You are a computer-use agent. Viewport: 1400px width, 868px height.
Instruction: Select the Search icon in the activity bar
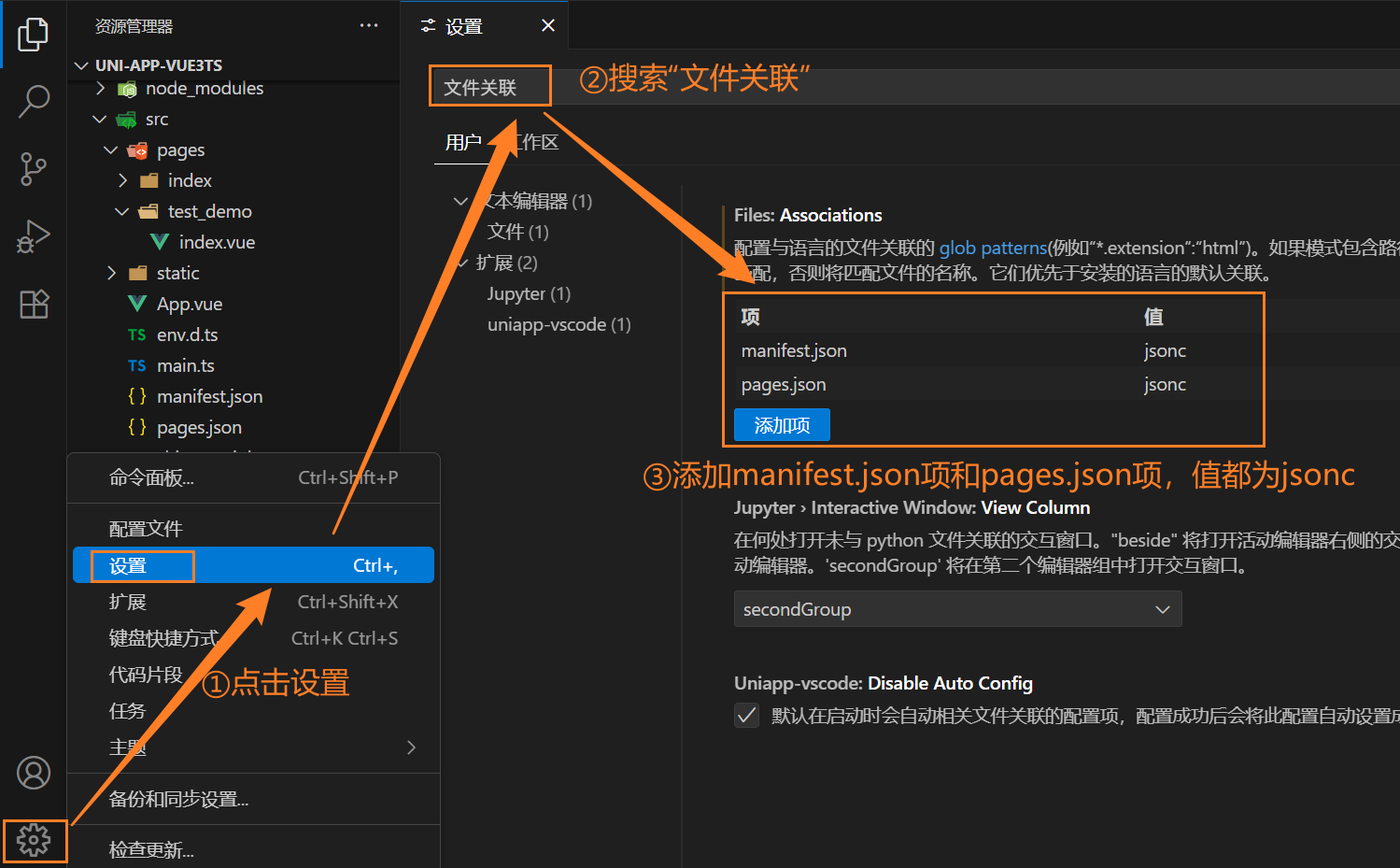(34, 101)
